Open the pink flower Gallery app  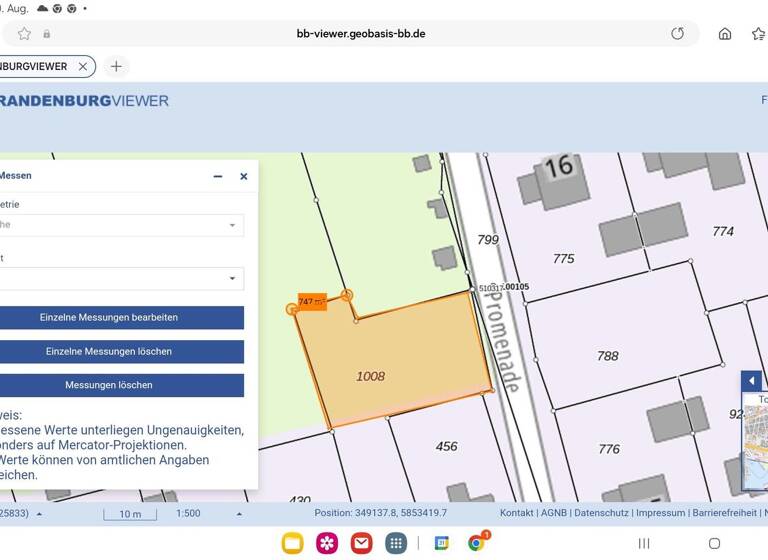(x=327, y=543)
